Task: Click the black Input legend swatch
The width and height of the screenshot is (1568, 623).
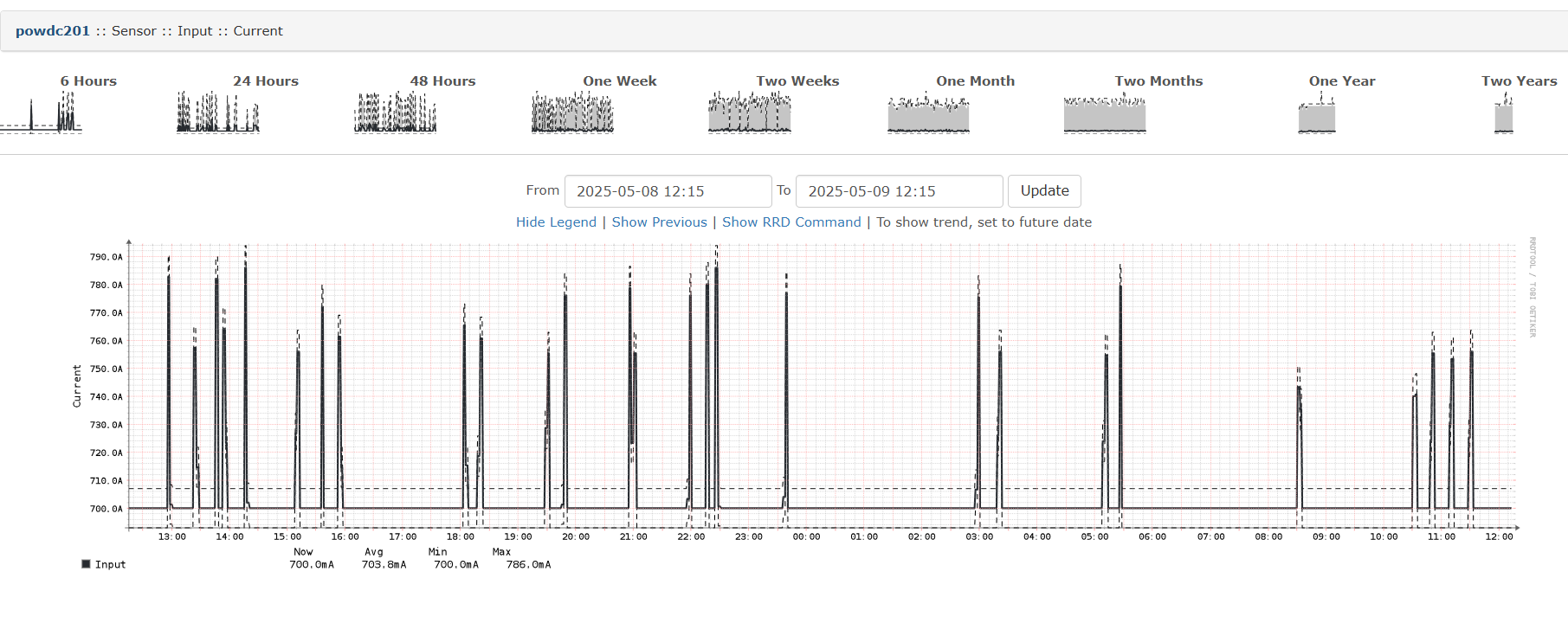Action: point(86,564)
